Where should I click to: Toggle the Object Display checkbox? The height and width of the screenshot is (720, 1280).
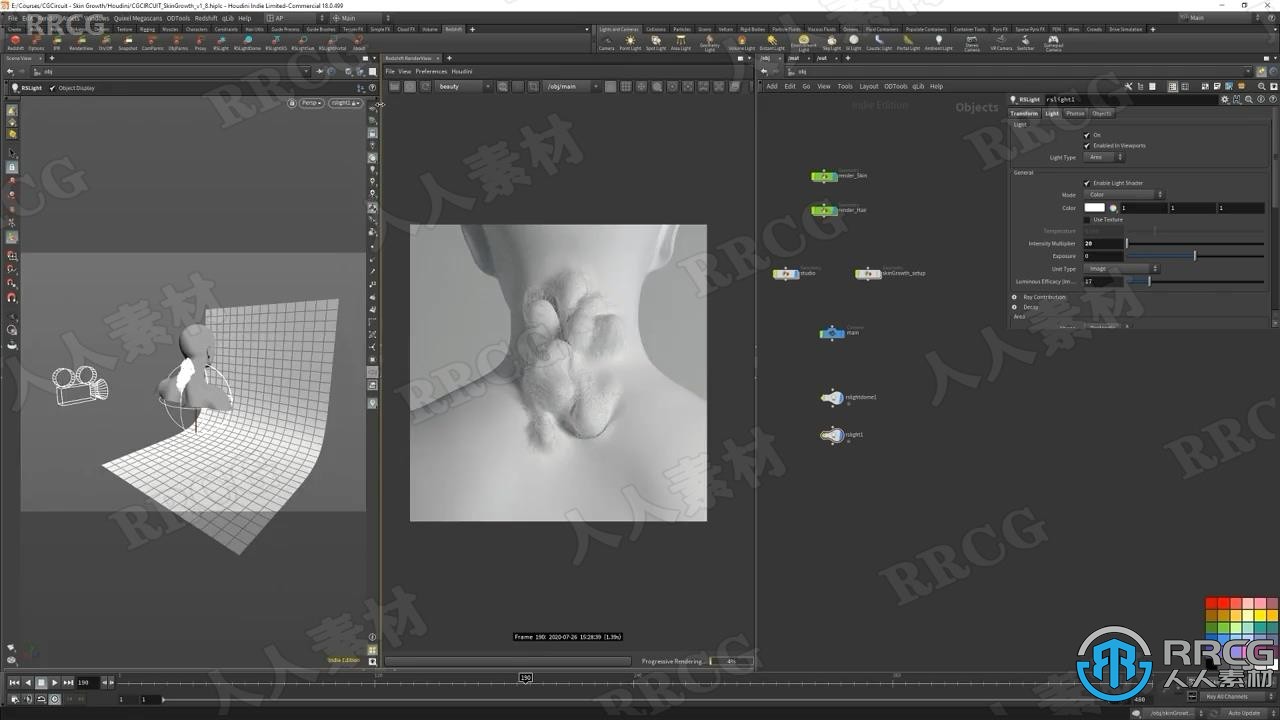click(x=53, y=88)
